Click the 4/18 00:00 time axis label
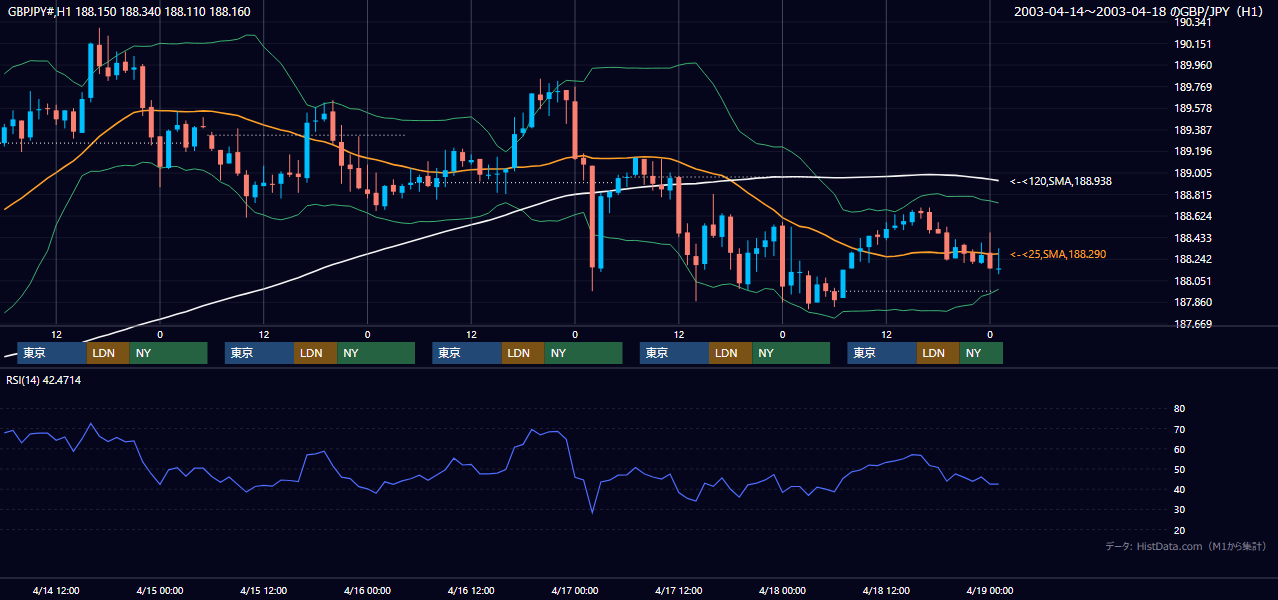The width and height of the screenshot is (1278, 600). [x=782, y=590]
